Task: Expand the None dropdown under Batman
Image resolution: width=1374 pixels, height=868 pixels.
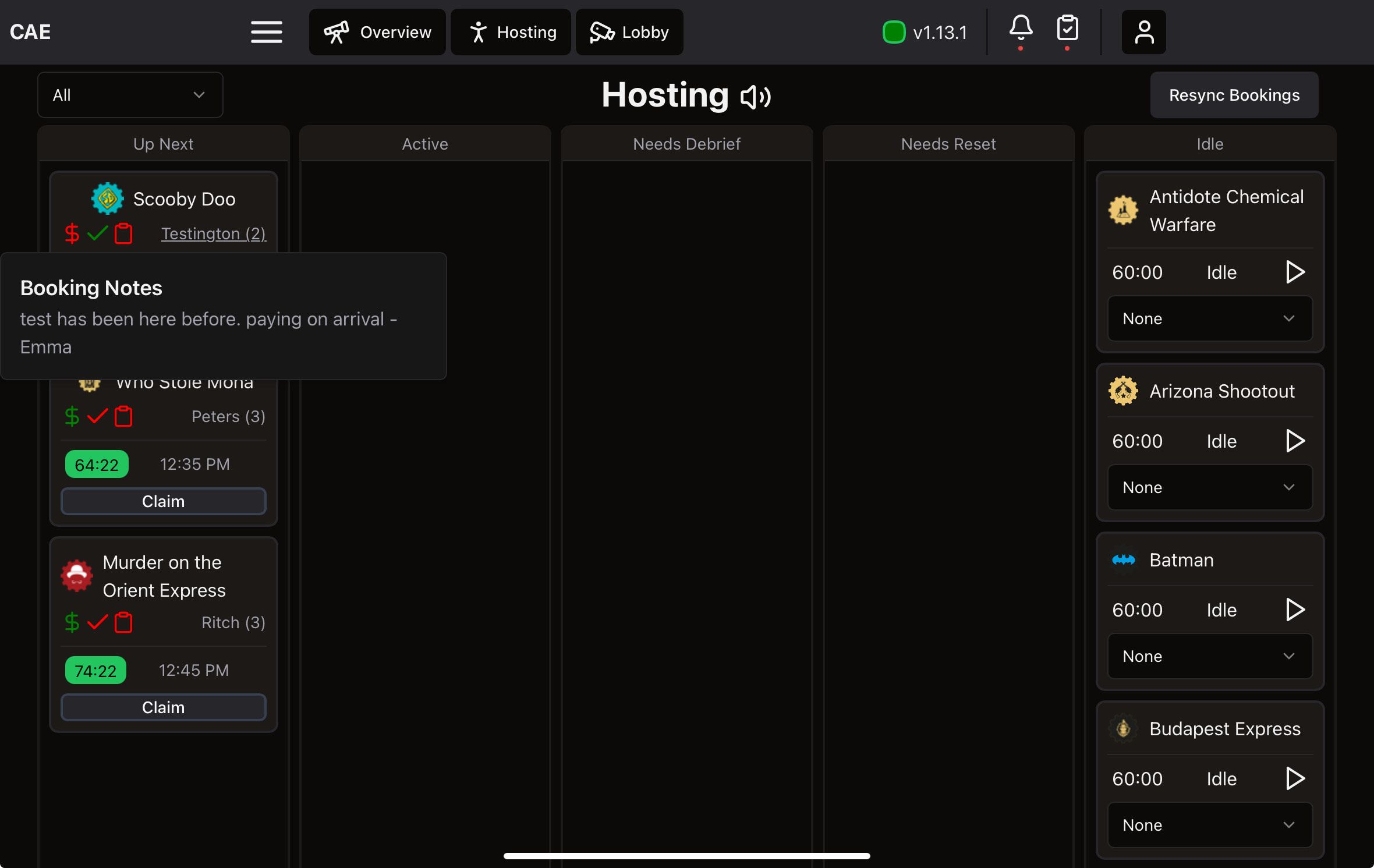Action: pos(1210,656)
